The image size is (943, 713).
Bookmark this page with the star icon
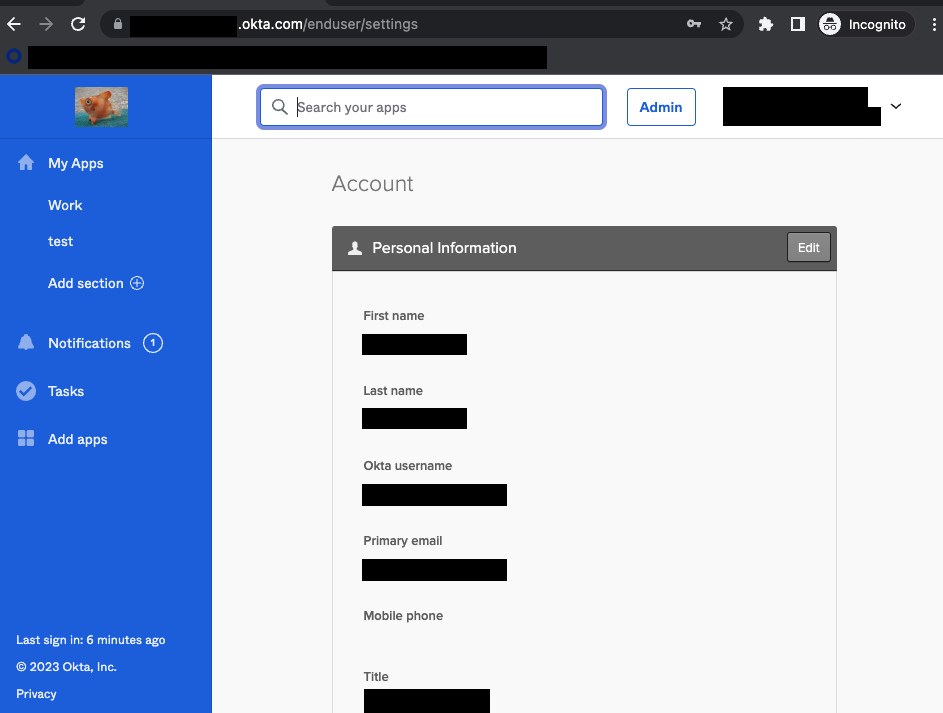tap(726, 24)
